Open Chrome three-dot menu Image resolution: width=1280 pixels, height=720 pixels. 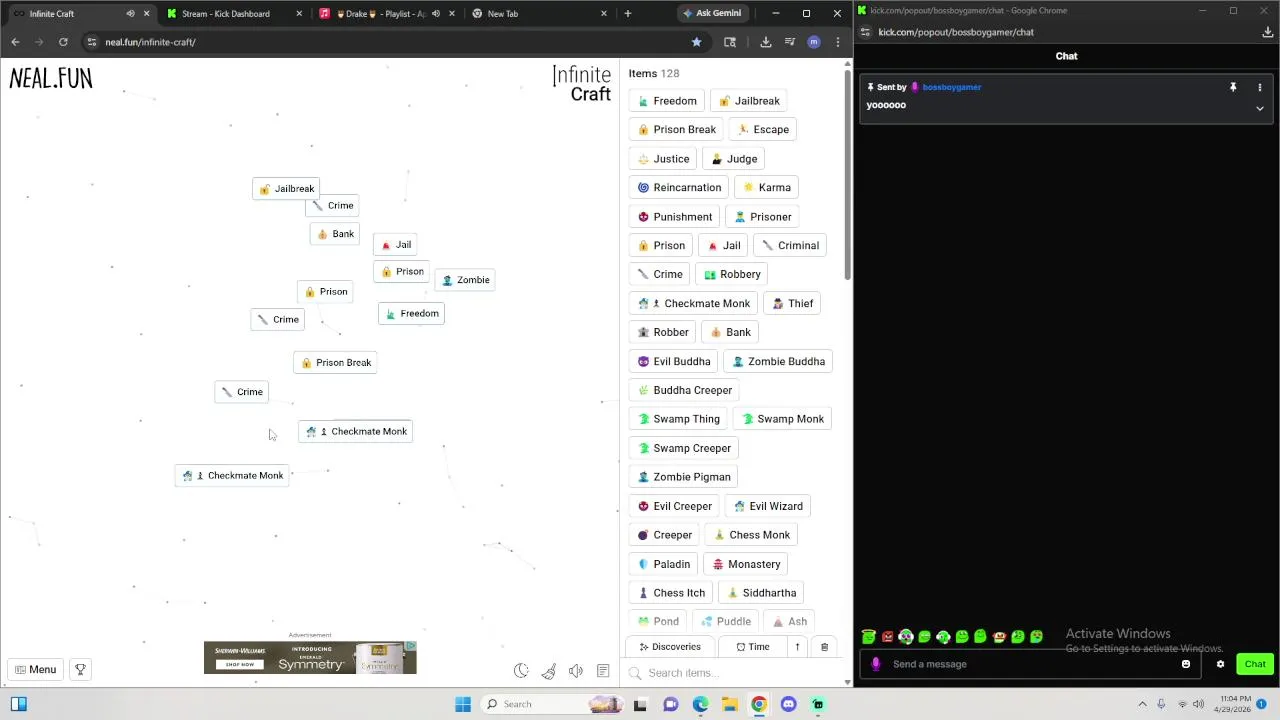point(838,42)
